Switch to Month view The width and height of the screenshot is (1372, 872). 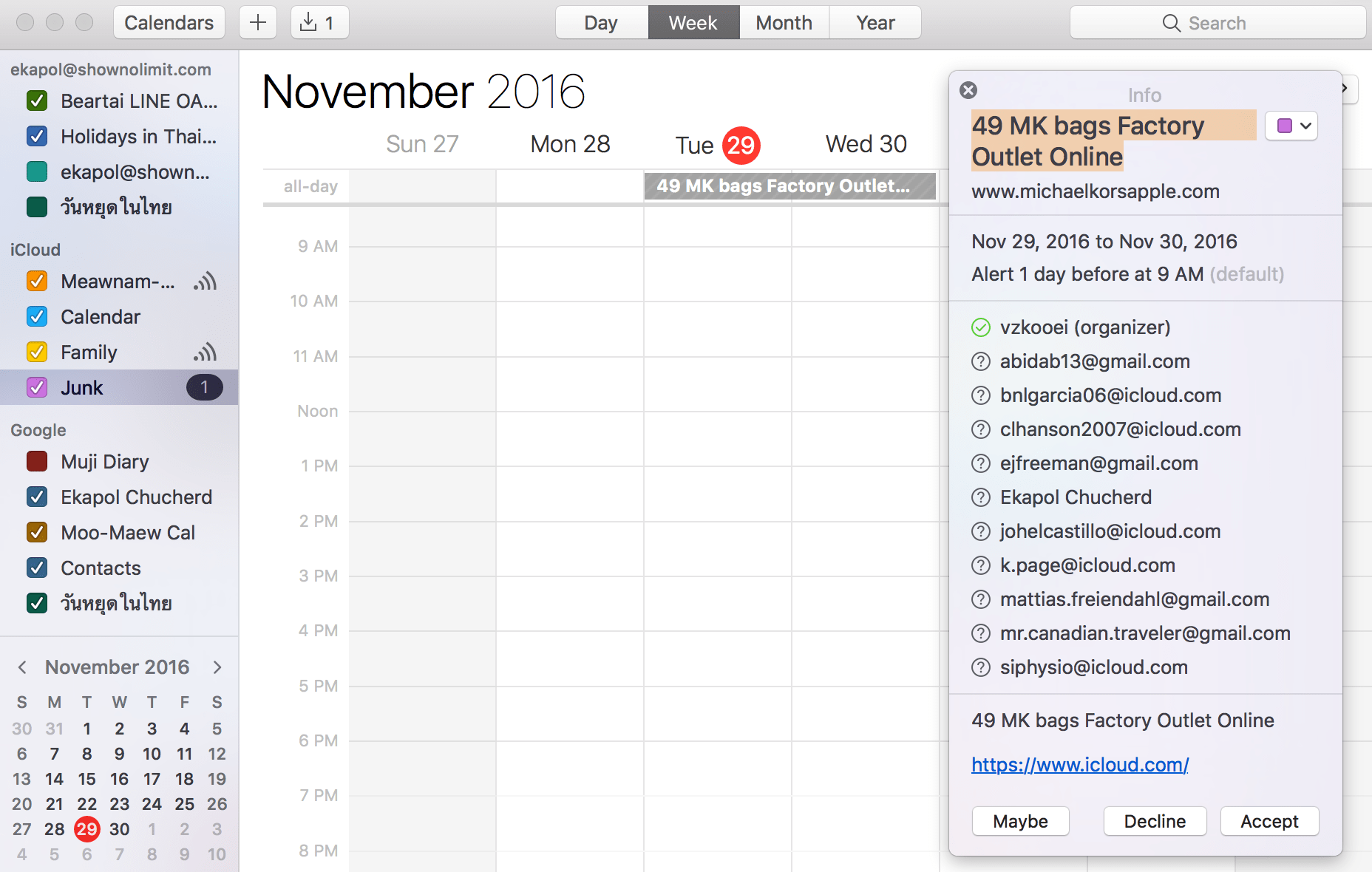[784, 22]
